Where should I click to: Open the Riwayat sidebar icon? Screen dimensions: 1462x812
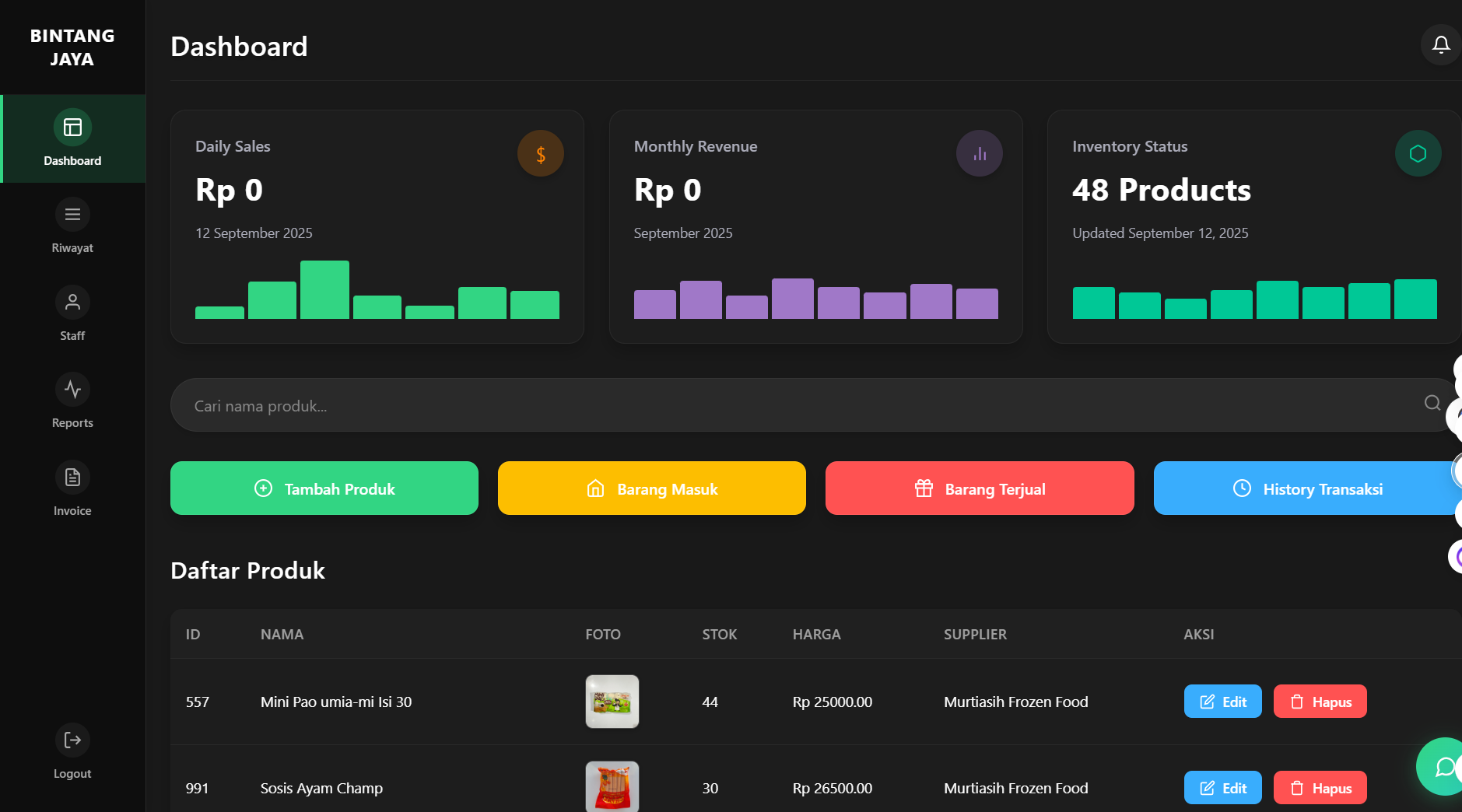tap(72, 215)
